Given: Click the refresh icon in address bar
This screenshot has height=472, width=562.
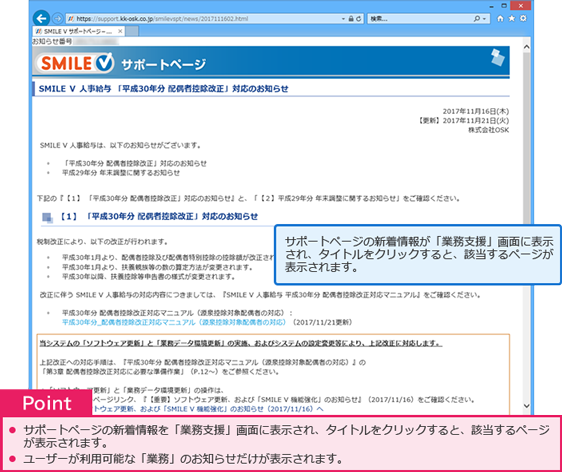Looking at the screenshot, I should pyautogui.click(x=358, y=19).
